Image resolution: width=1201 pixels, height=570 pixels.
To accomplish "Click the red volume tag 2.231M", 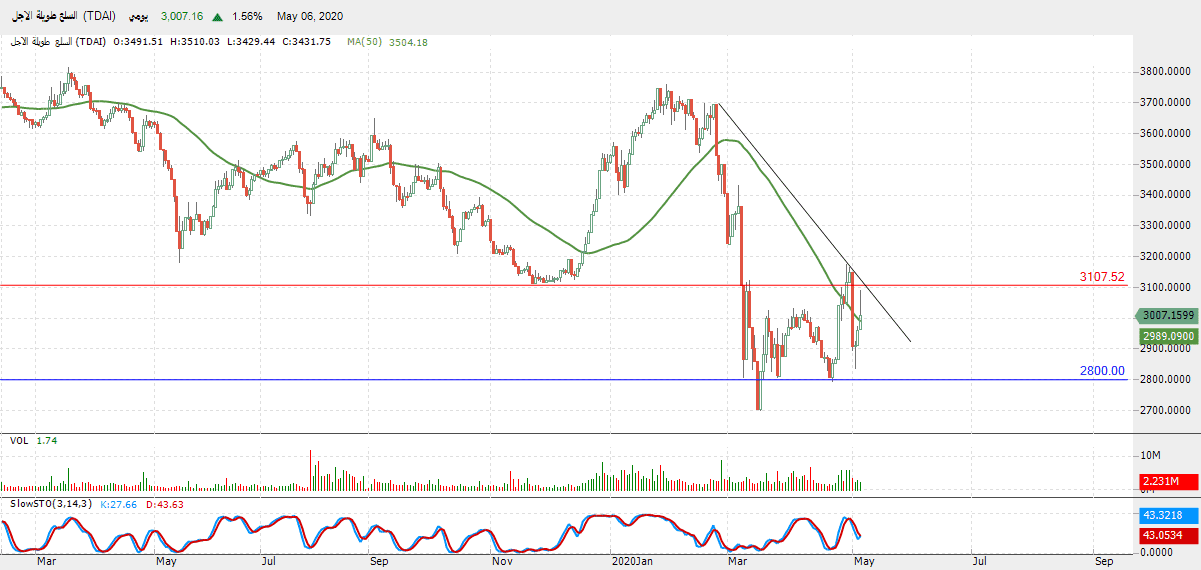I will pyautogui.click(x=1168, y=483).
